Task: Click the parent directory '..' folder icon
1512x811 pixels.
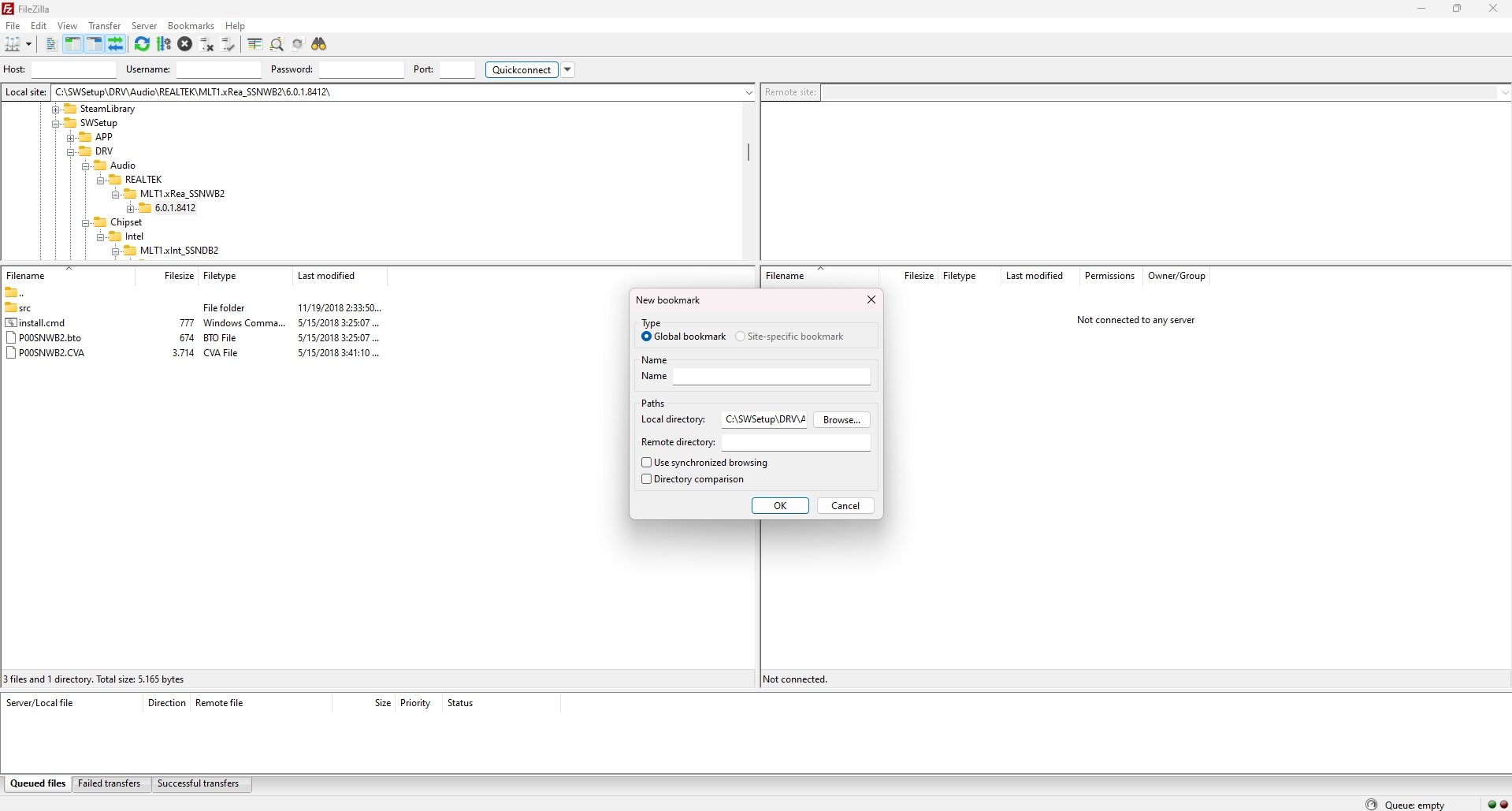Action: tap(11, 292)
